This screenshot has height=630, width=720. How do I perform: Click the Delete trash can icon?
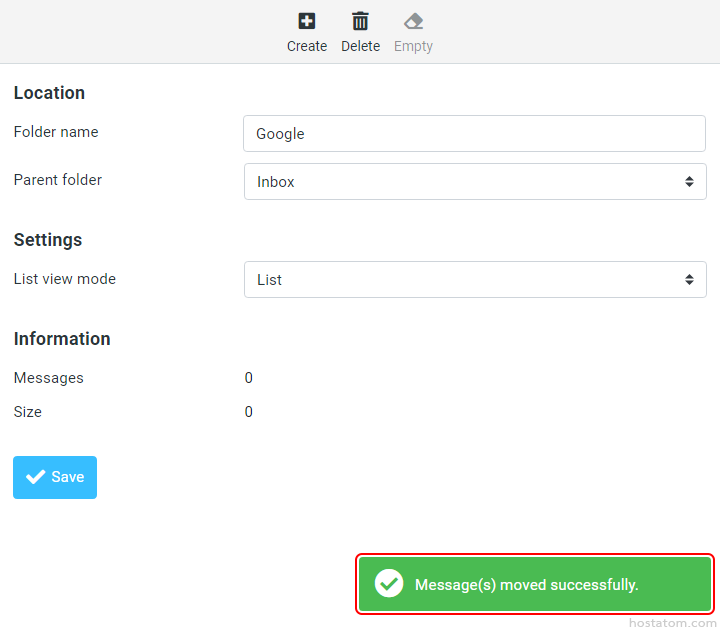360,21
